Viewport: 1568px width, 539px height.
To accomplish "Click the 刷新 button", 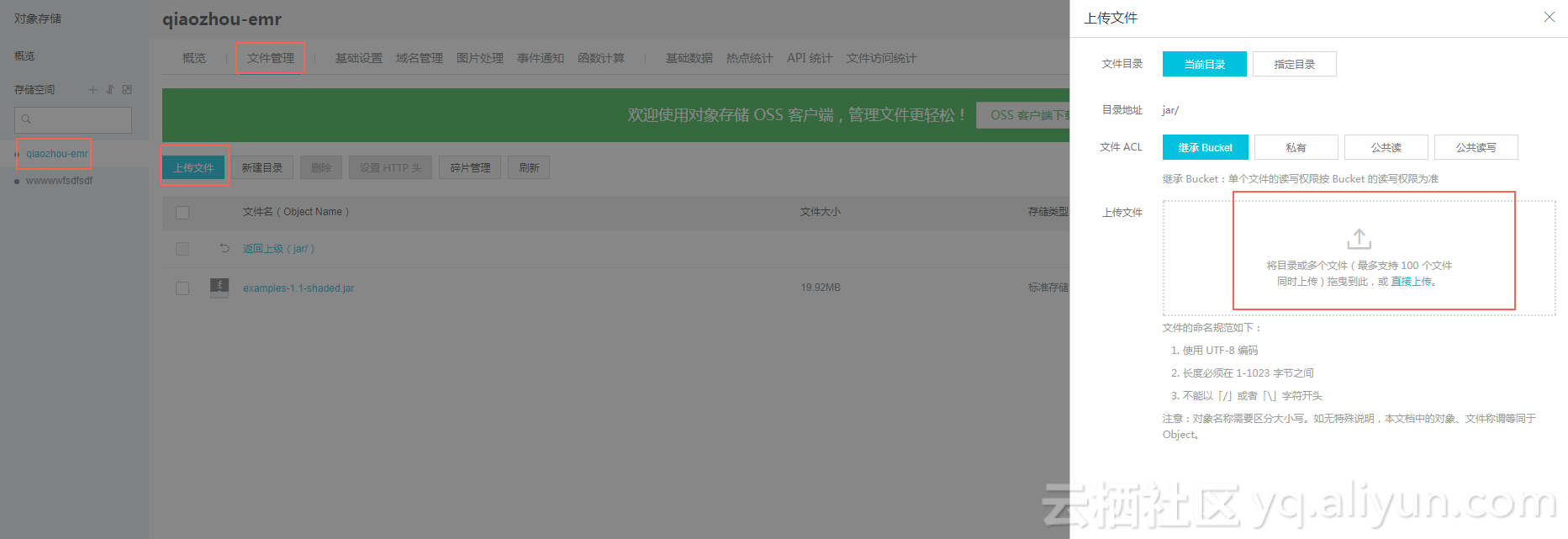I will click(529, 167).
